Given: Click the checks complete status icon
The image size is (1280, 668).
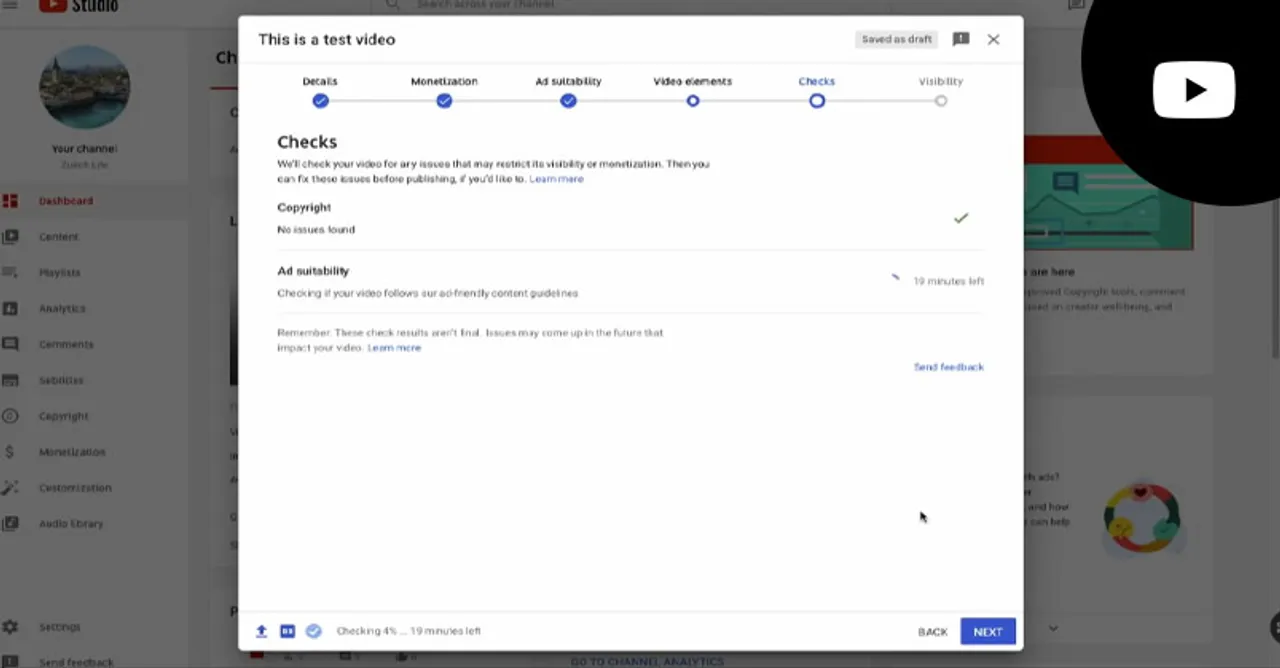Looking at the screenshot, I should (313, 631).
